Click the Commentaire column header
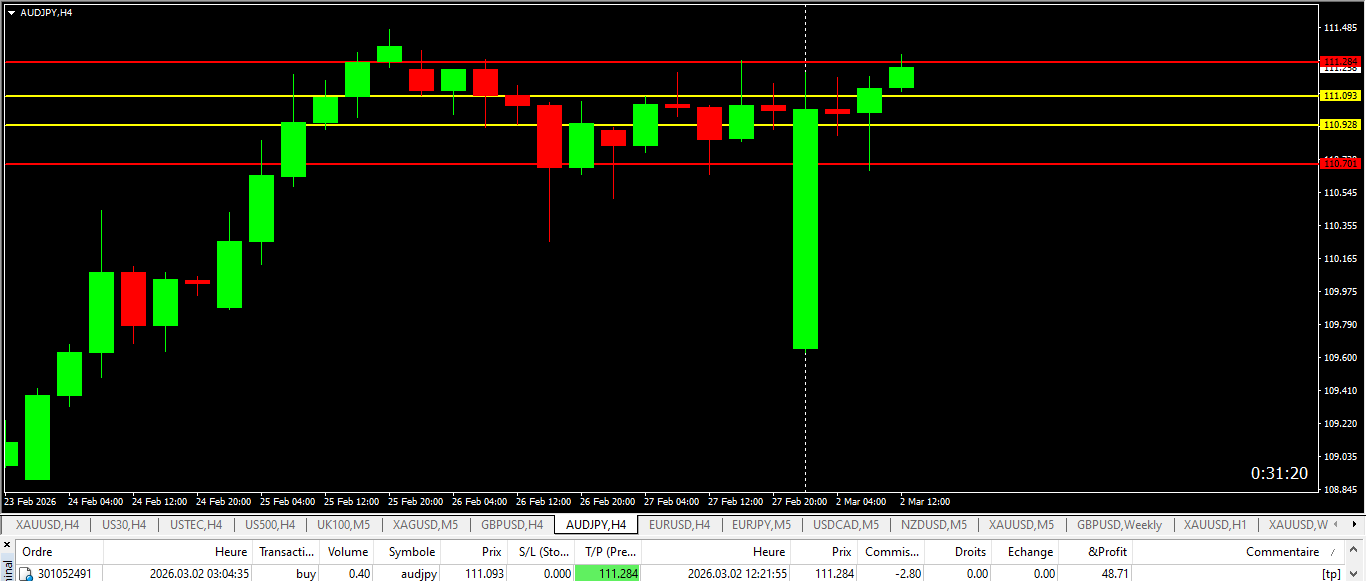This screenshot has height=581, width=1366. (1239, 552)
